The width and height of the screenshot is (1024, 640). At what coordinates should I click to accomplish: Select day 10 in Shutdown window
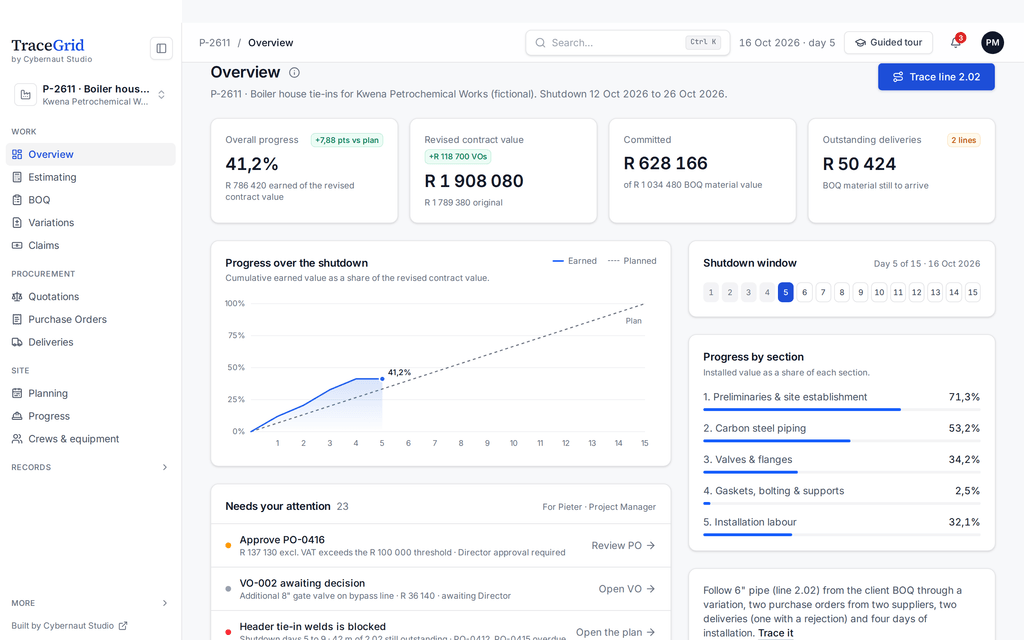coord(879,293)
